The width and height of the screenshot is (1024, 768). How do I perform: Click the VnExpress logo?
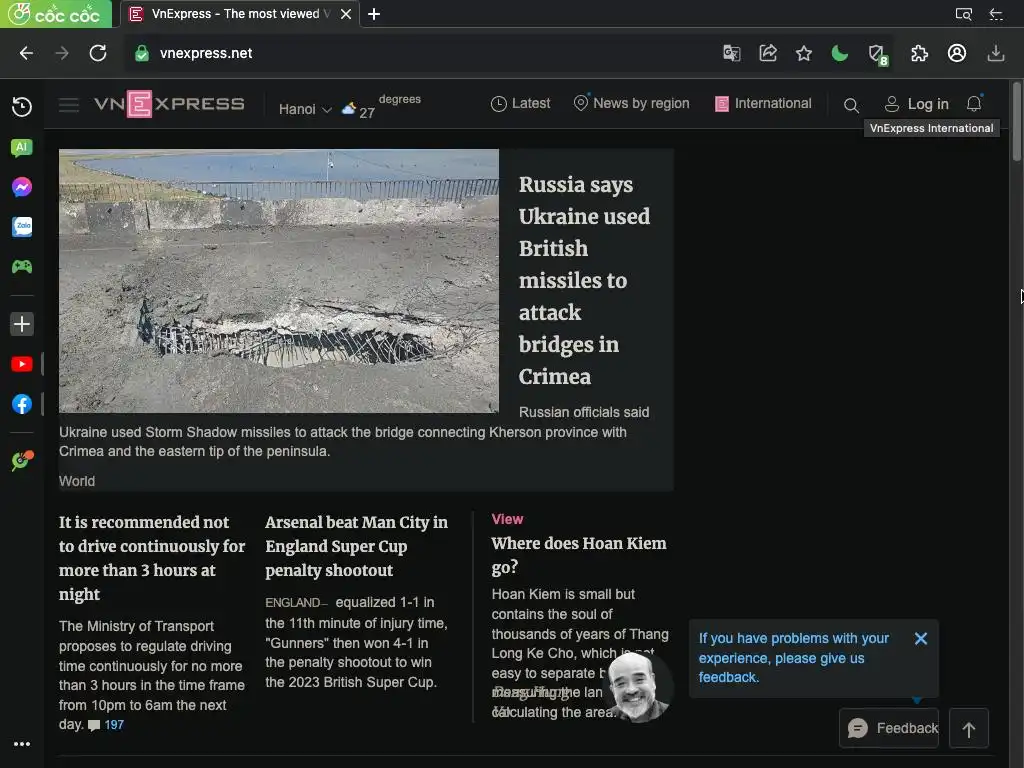pos(169,104)
